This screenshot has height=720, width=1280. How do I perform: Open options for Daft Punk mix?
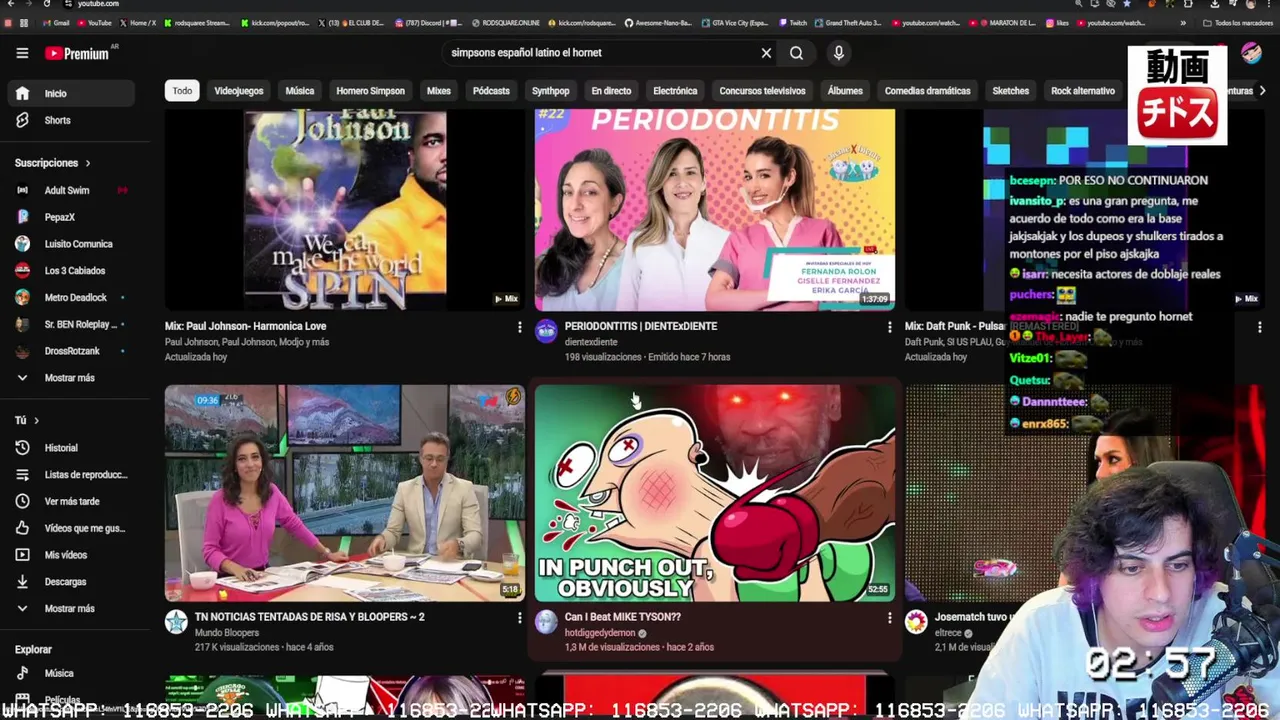[1259, 327]
